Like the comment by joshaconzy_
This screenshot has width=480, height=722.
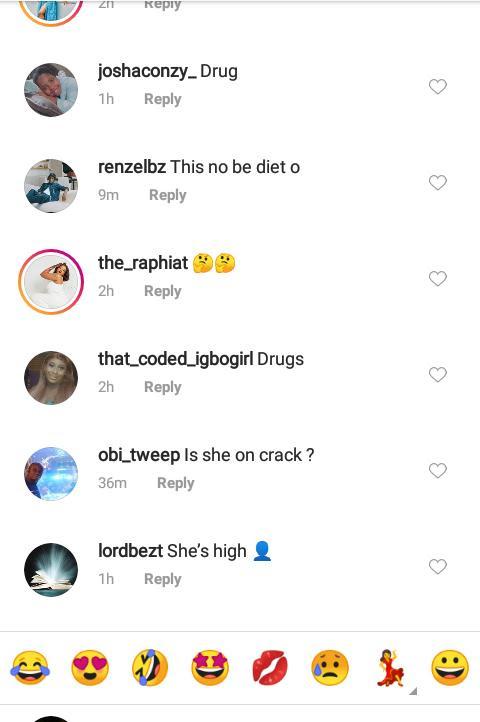(438, 86)
